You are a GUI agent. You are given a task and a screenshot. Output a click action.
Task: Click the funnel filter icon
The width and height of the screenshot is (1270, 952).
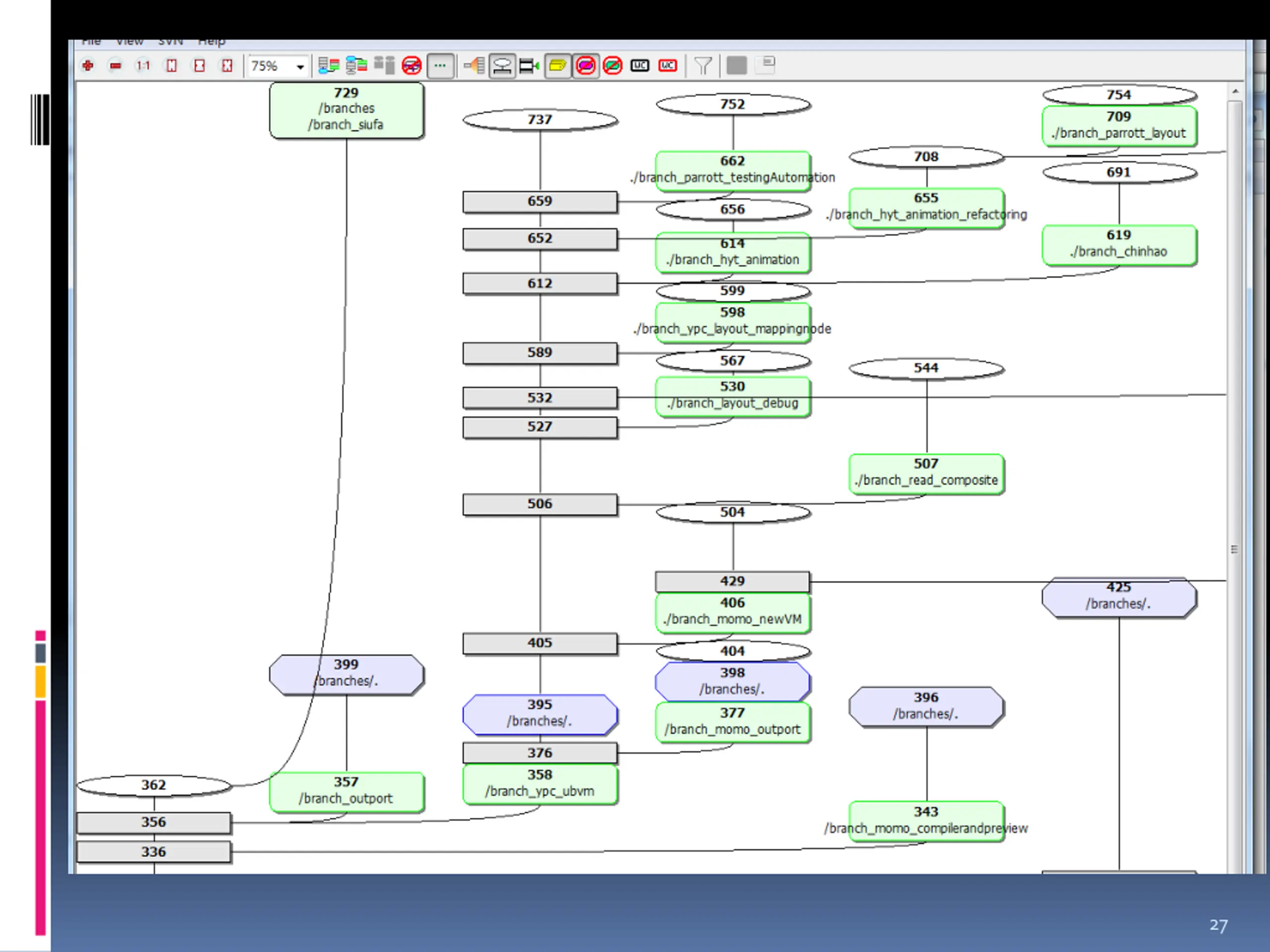703,65
